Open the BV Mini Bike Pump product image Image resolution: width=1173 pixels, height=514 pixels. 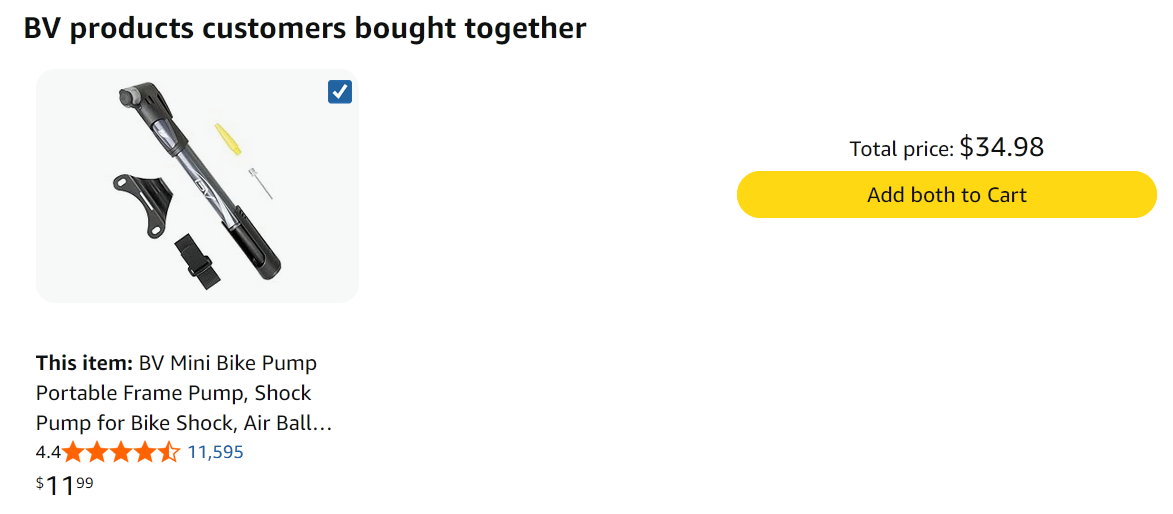click(x=197, y=186)
